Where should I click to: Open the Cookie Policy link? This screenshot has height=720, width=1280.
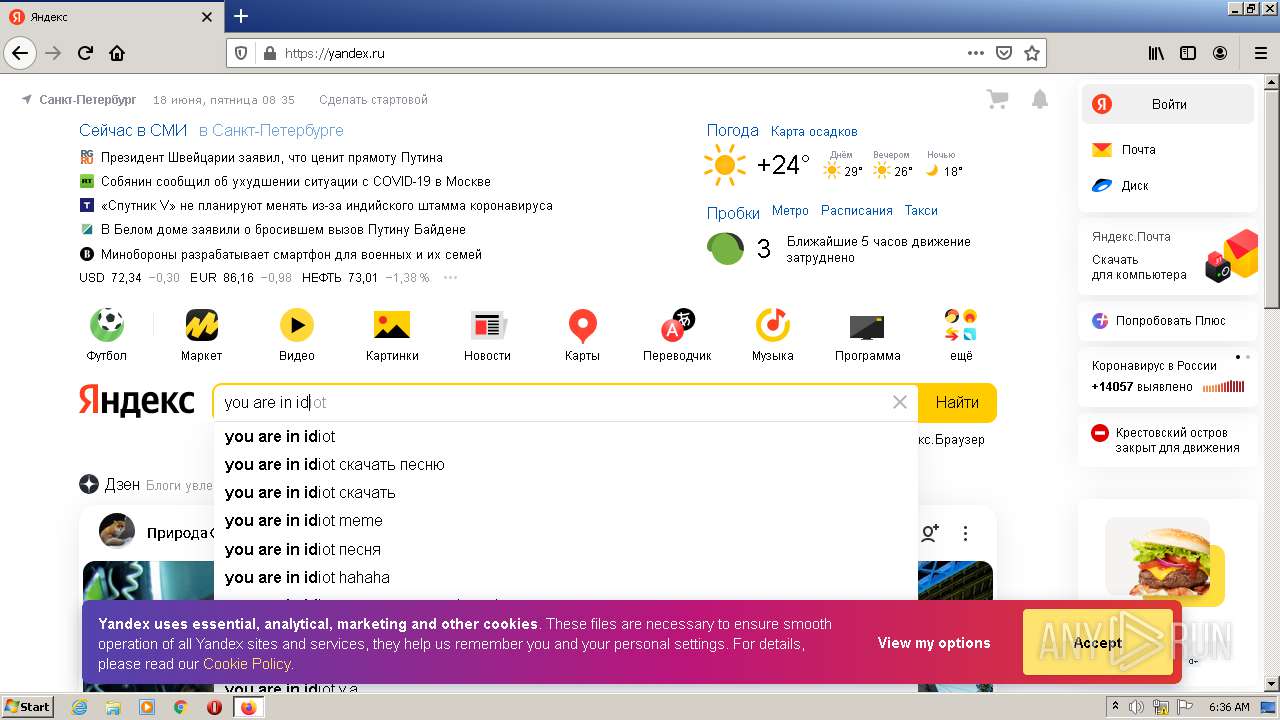(x=247, y=664)
